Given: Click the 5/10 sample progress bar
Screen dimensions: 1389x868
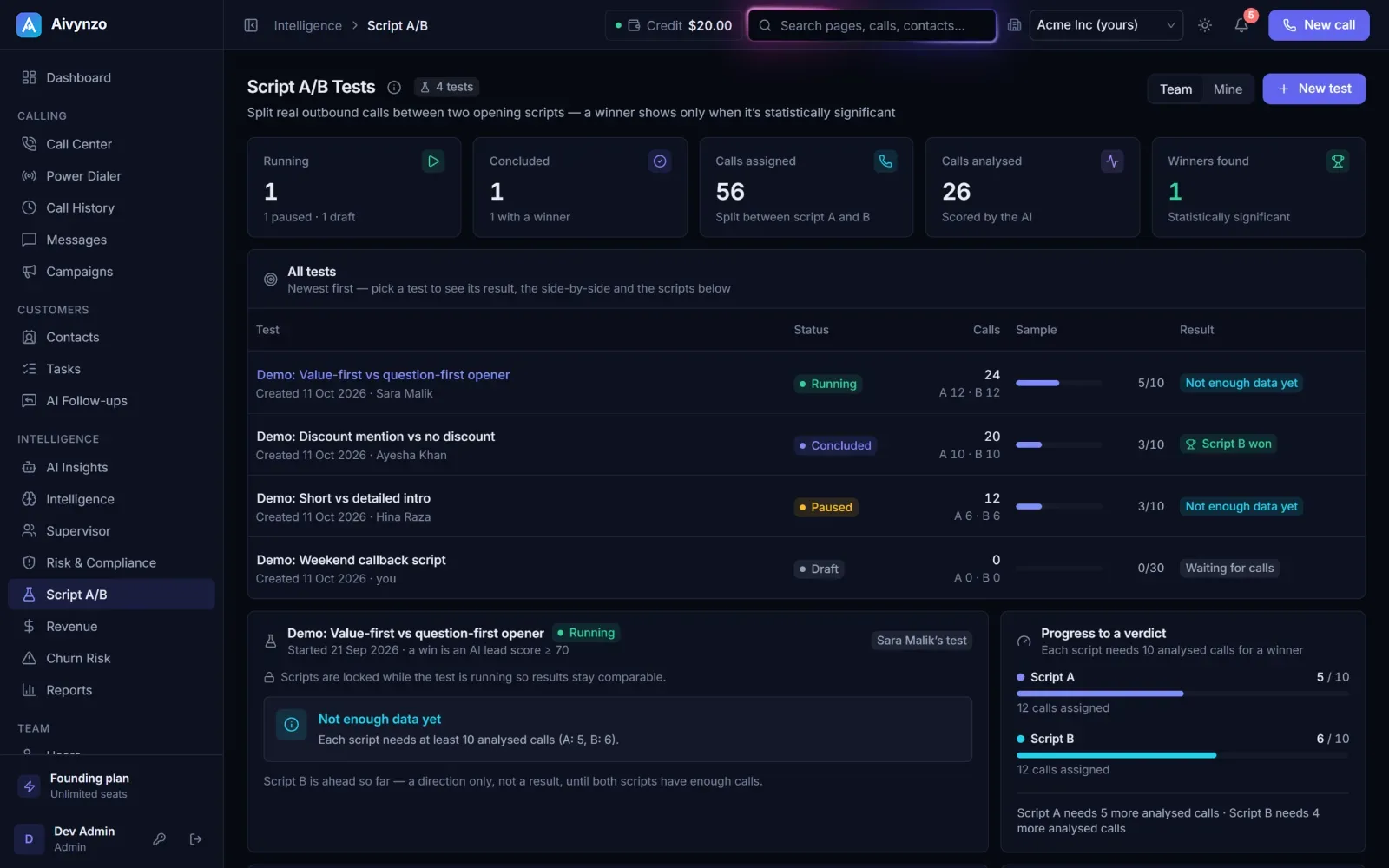Looking at the screenshot, I should (x=1059, y=383).
